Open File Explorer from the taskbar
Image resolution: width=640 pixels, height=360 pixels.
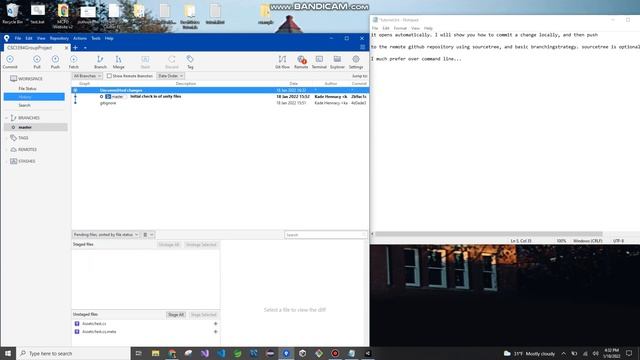(x=156, y=353)
